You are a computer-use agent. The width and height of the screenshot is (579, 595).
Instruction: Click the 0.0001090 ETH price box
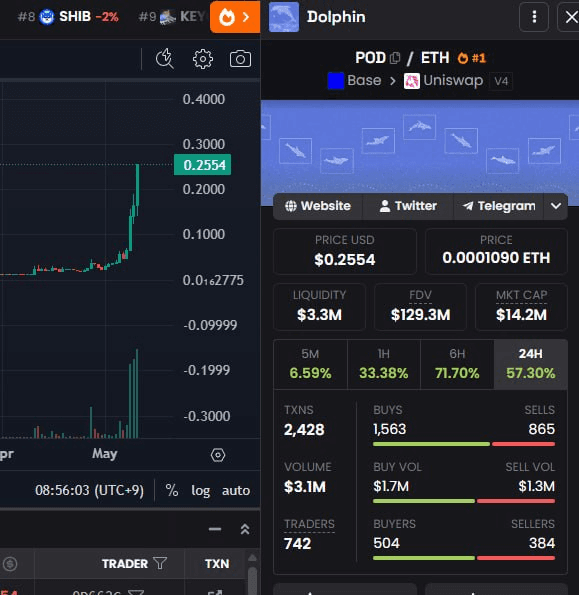(x=496, y=251)
